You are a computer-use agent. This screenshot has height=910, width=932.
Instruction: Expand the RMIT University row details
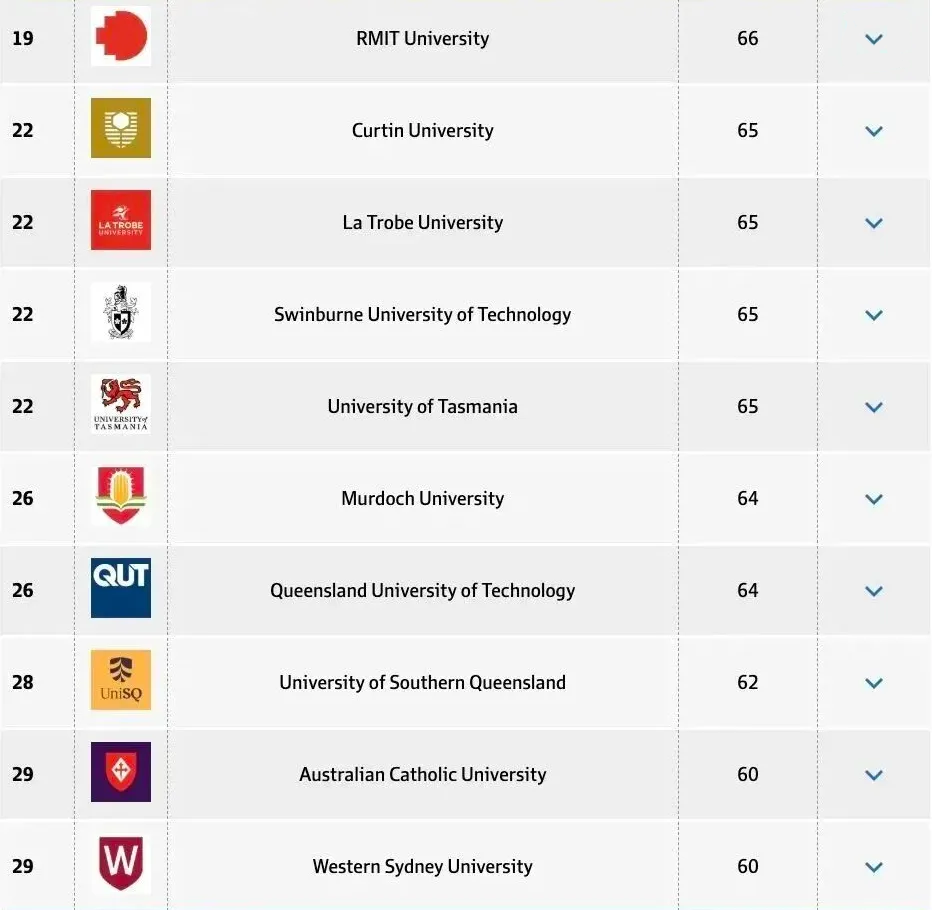coord(874,40)
